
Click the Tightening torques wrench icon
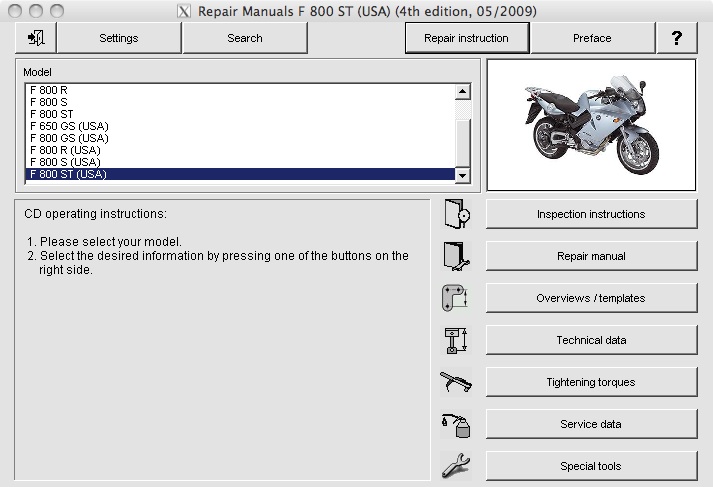tap(456, 382)
